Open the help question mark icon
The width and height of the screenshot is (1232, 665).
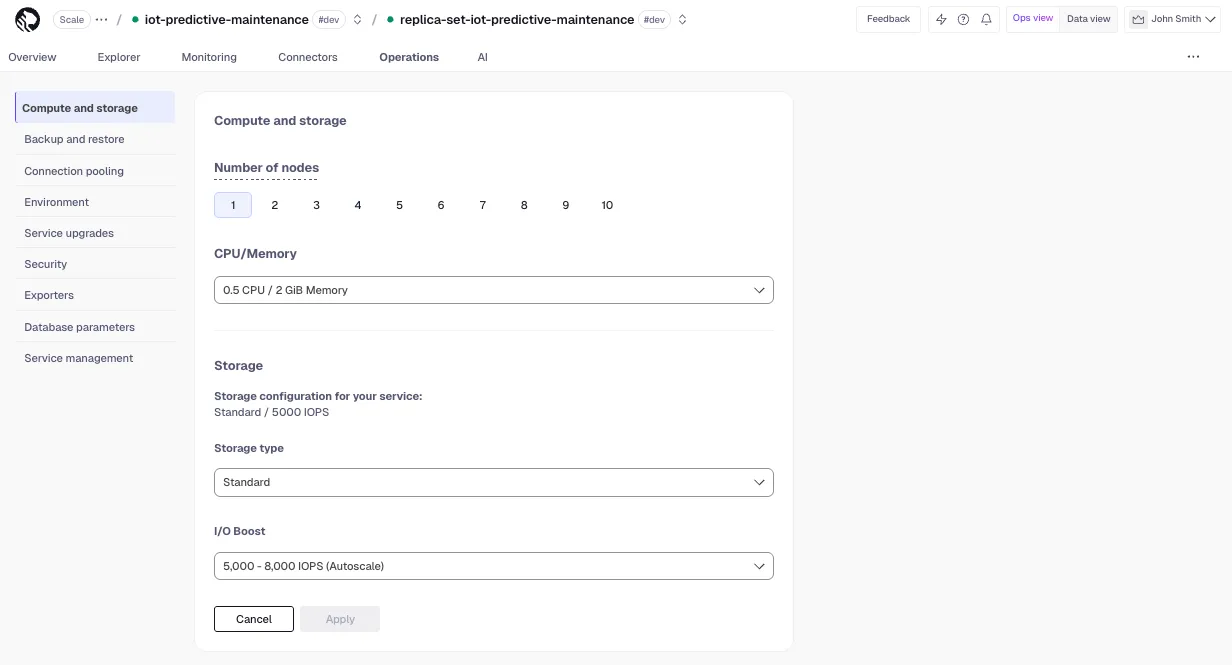964,19
